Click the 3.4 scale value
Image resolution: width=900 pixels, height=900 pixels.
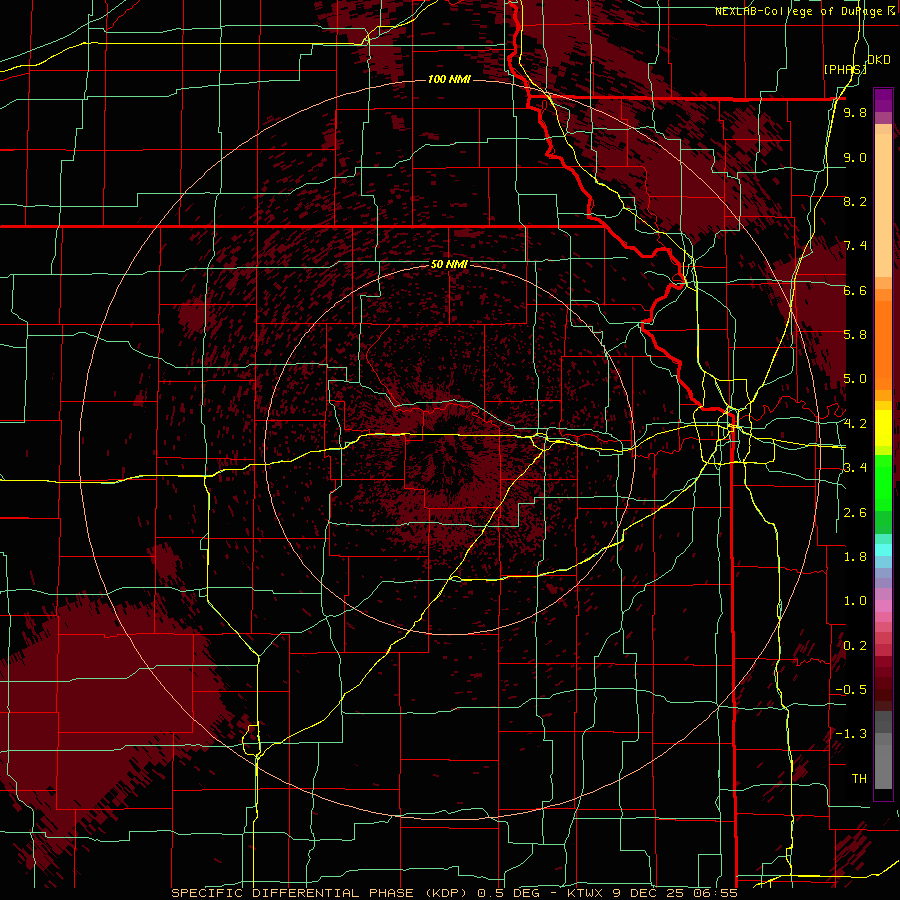(x=855, y=468)
